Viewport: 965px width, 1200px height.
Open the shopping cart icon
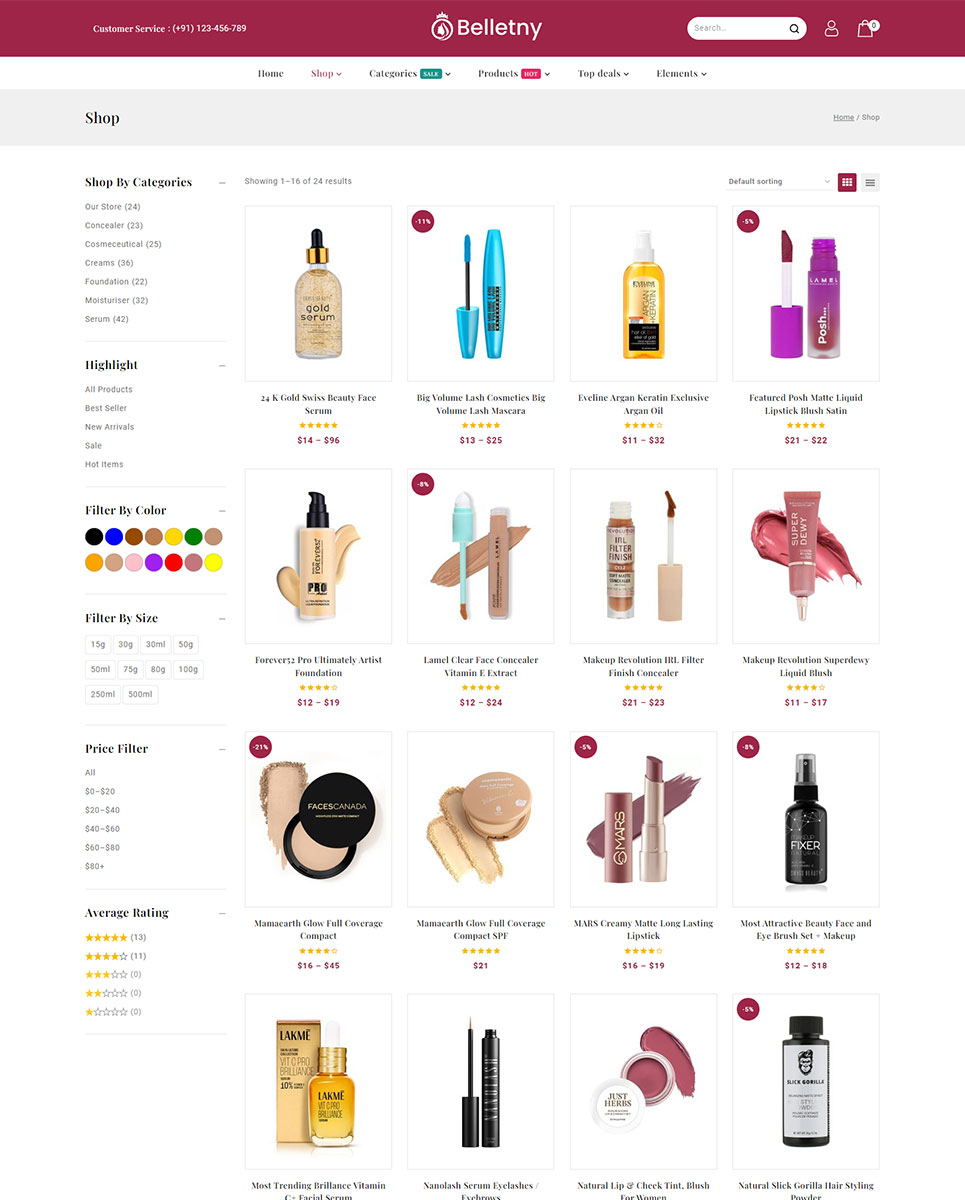click(x=866, y=28)
